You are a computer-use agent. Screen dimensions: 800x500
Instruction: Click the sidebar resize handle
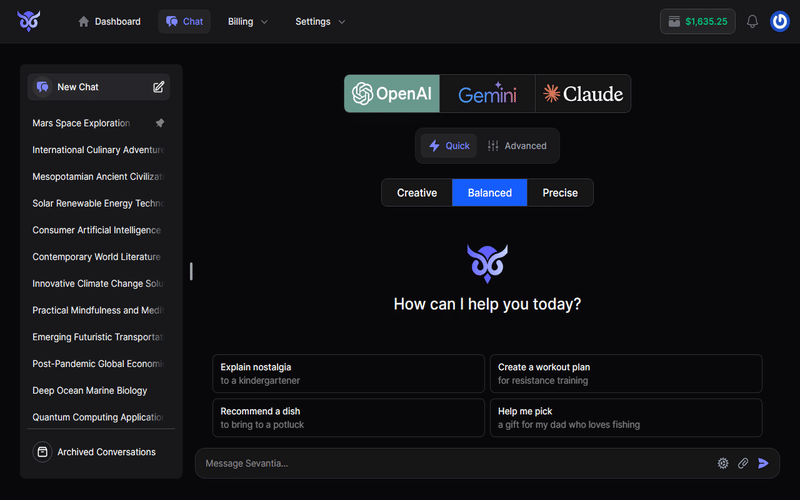click(191, 271)
